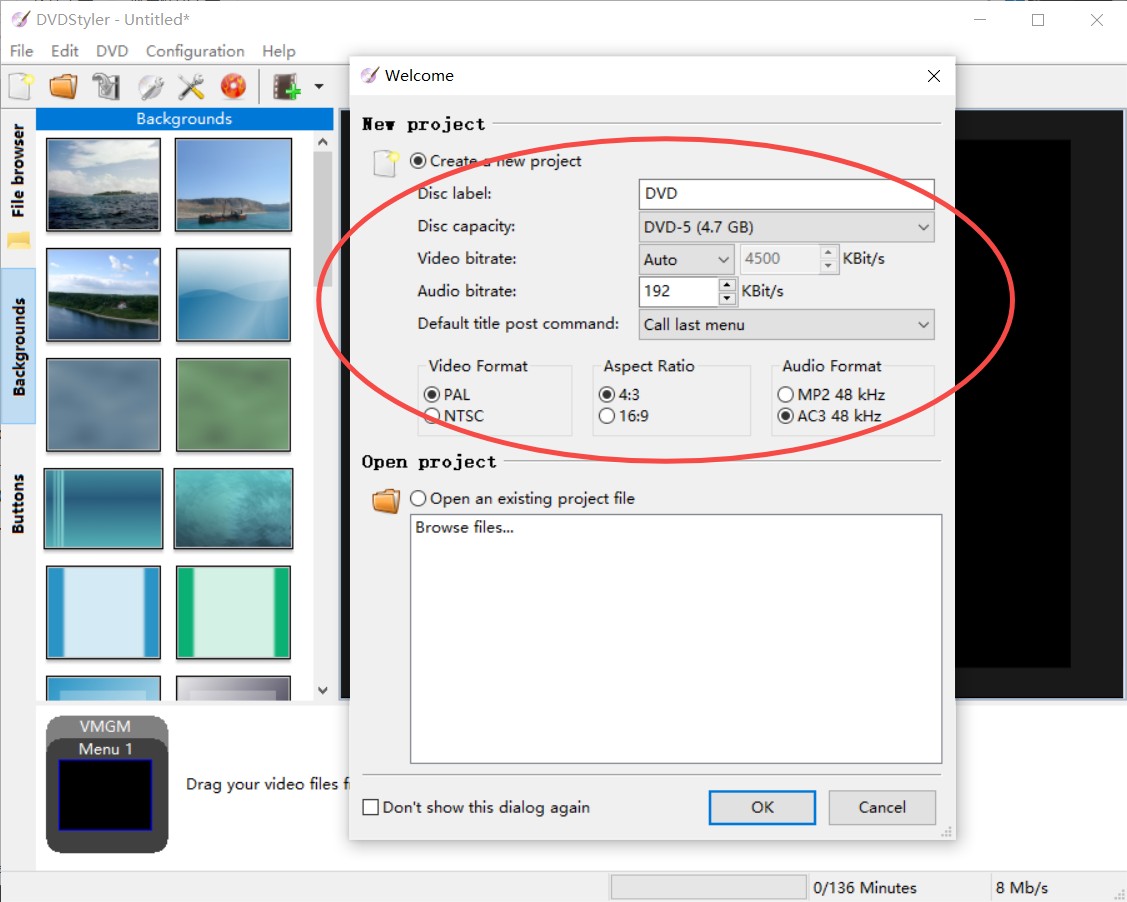Open the Disc capacity dropdown

pos(786,227)
